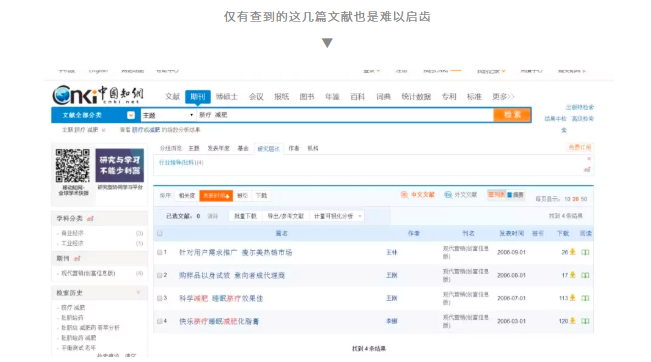Read online '购样品以身试效' book icon
Image resolution: width=651 pixels, height=362 pixels.
click(x=585, y=275)
